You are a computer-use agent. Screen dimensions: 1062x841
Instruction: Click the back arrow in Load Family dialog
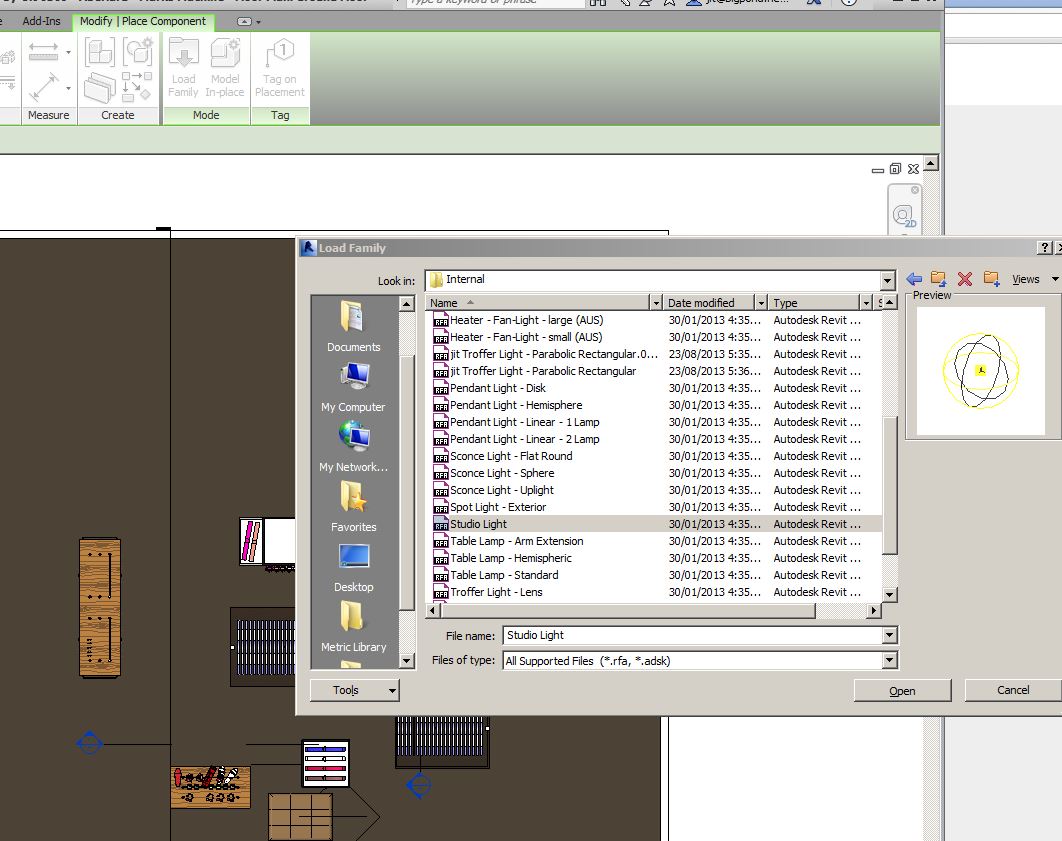click(914, 279)
